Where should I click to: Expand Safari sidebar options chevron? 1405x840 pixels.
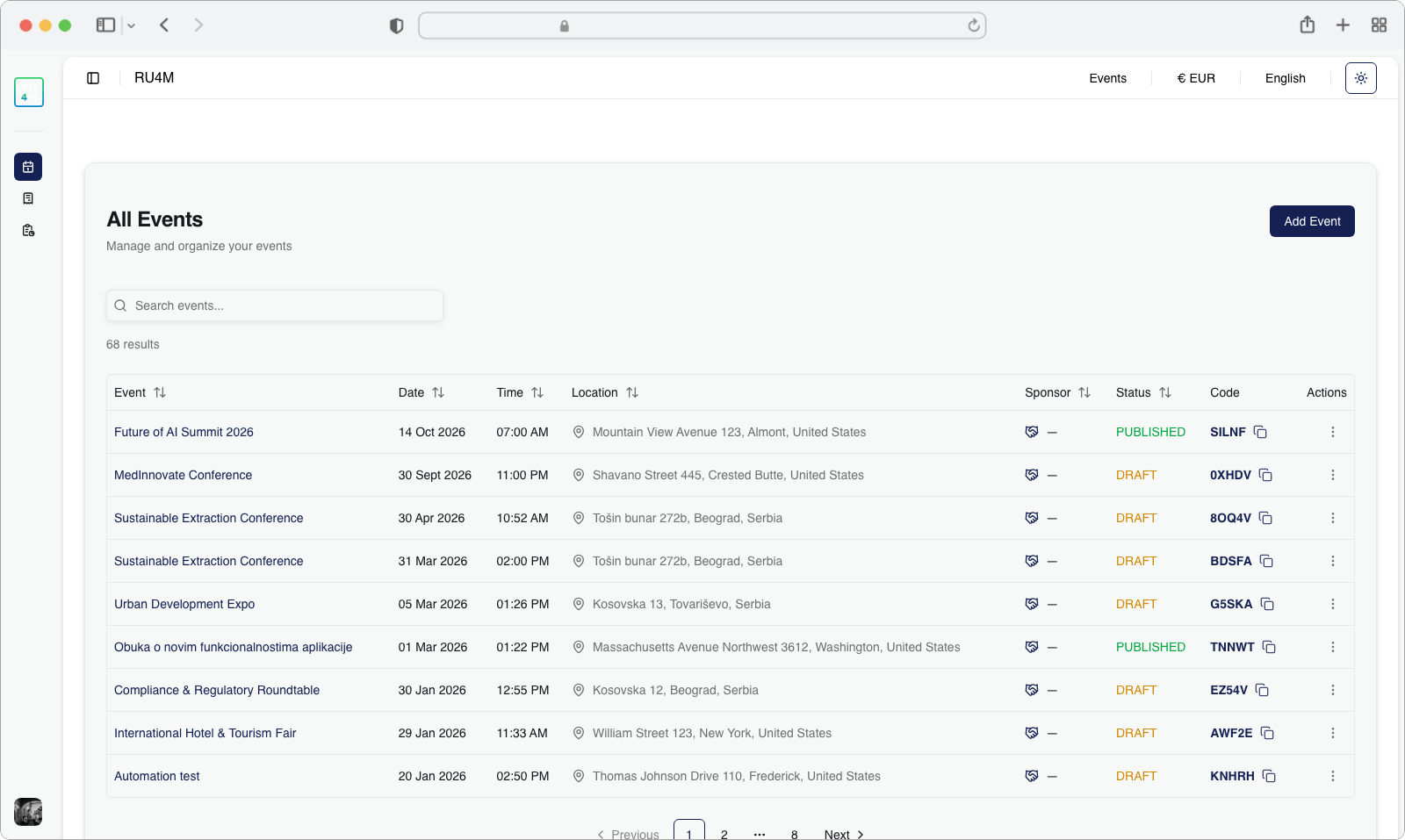coord(132,25)
